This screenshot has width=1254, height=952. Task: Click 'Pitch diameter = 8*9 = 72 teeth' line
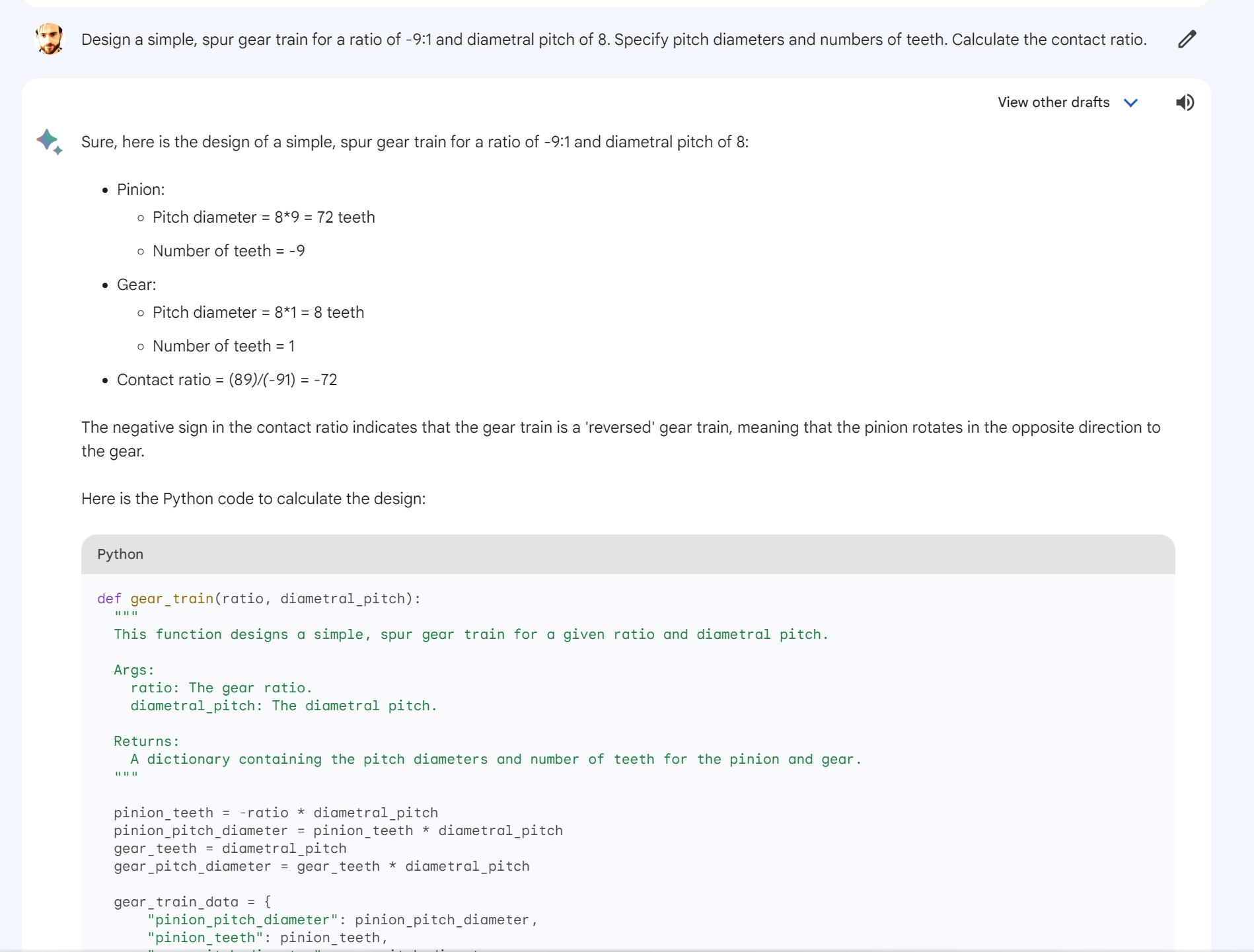[x=264, y=217]
